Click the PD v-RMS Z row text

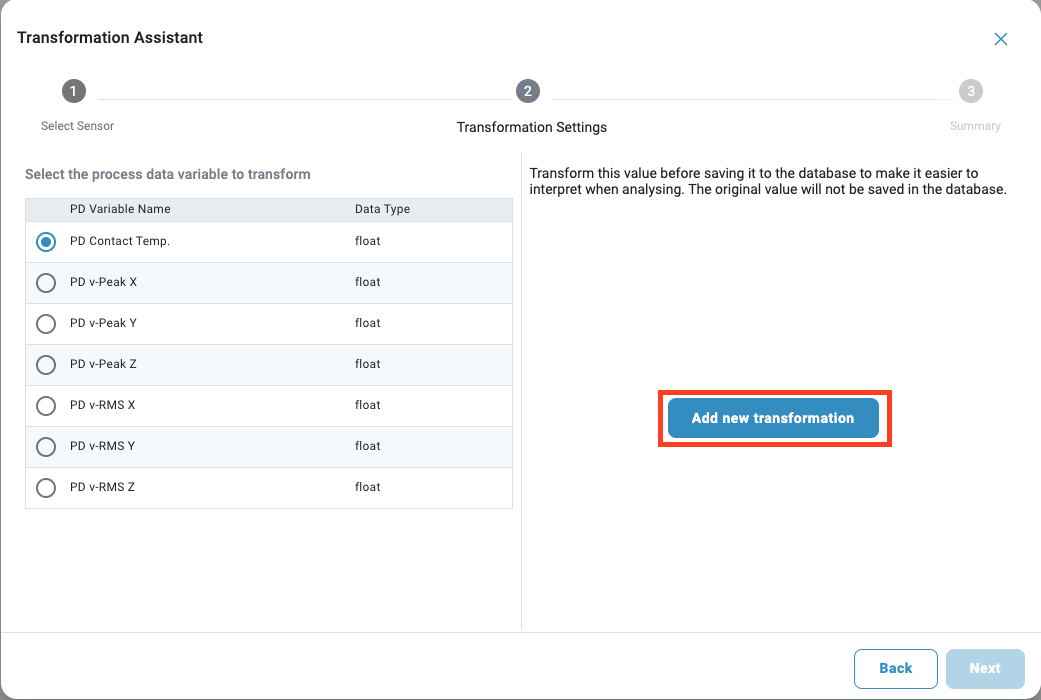pyautogui.click(x=102, y=487)
